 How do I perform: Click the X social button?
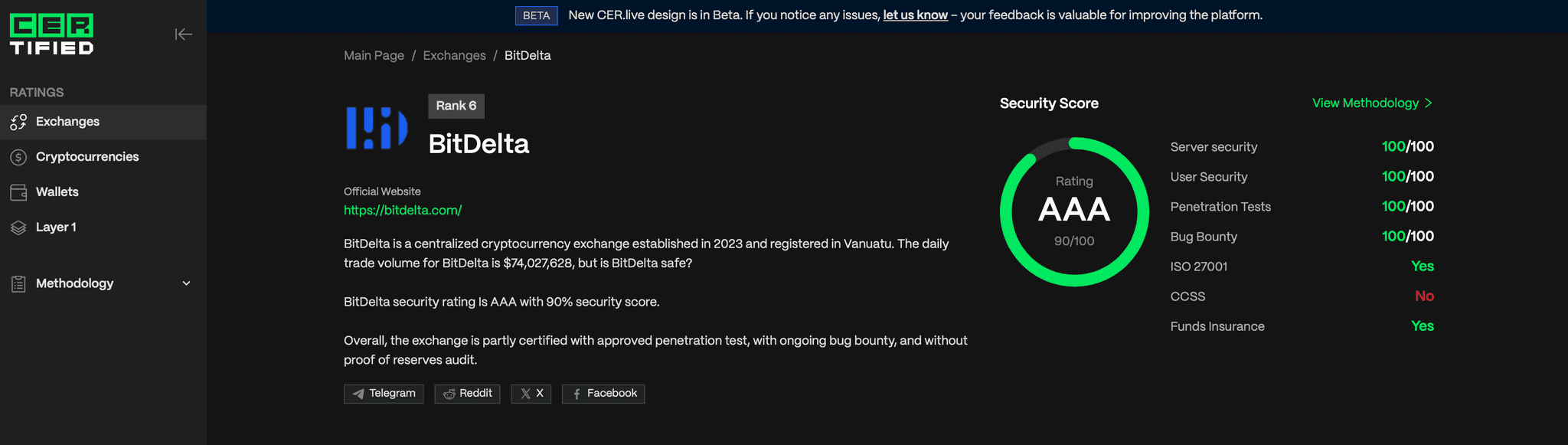(x=531, y=394)
